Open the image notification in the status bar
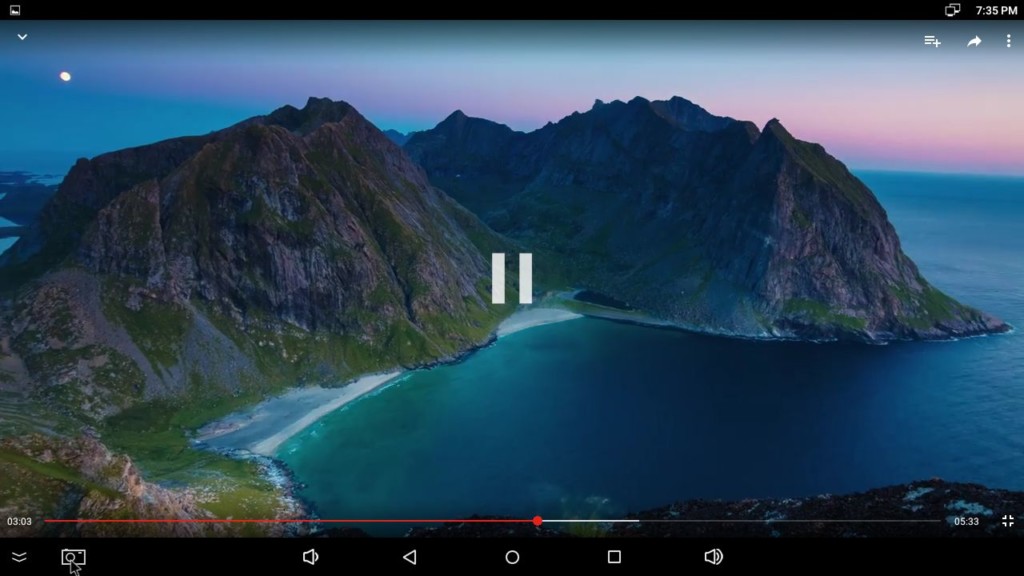This screenshot has width=1024, height=576. point(15,10)
